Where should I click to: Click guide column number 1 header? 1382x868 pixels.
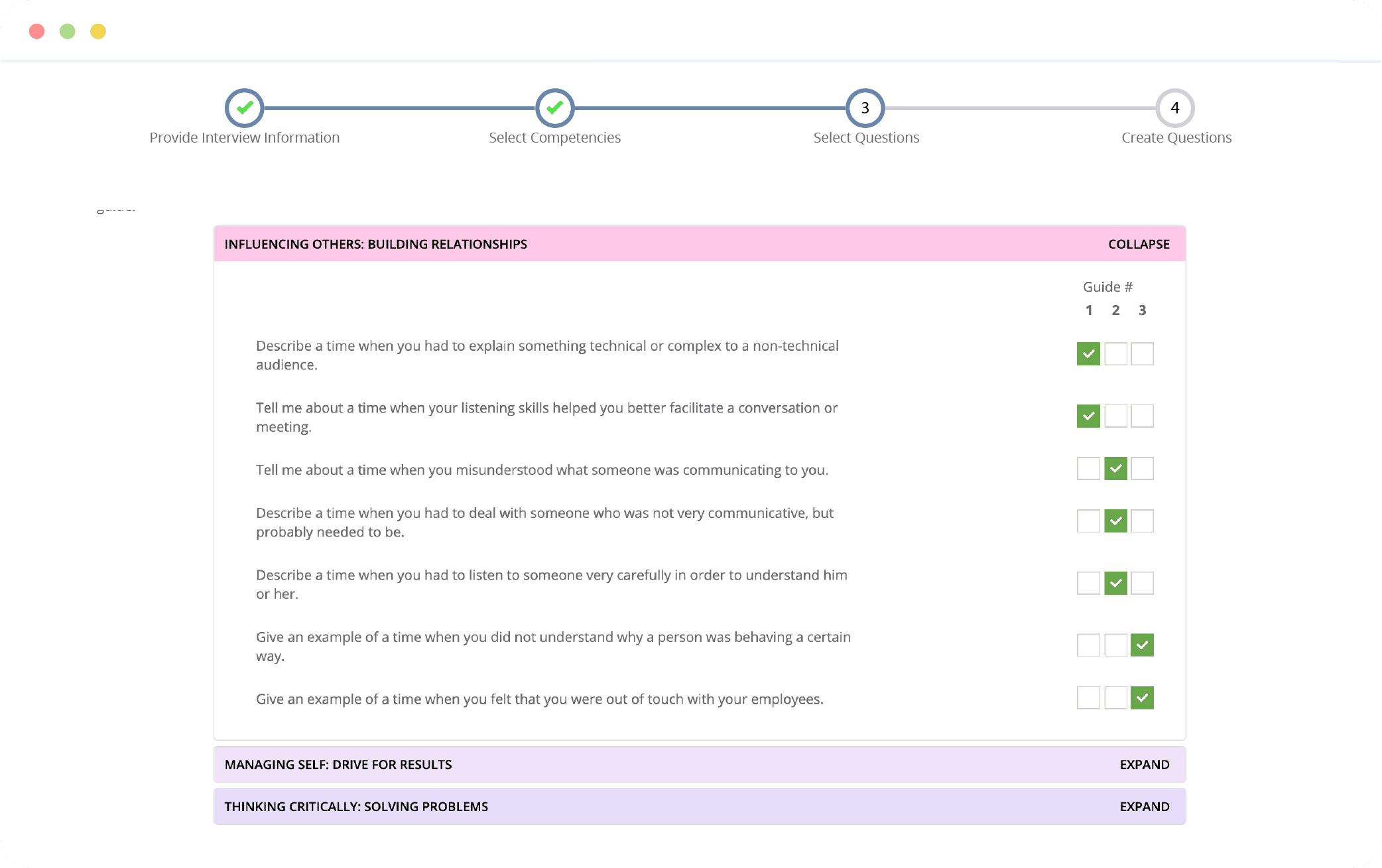(1089, 310)
